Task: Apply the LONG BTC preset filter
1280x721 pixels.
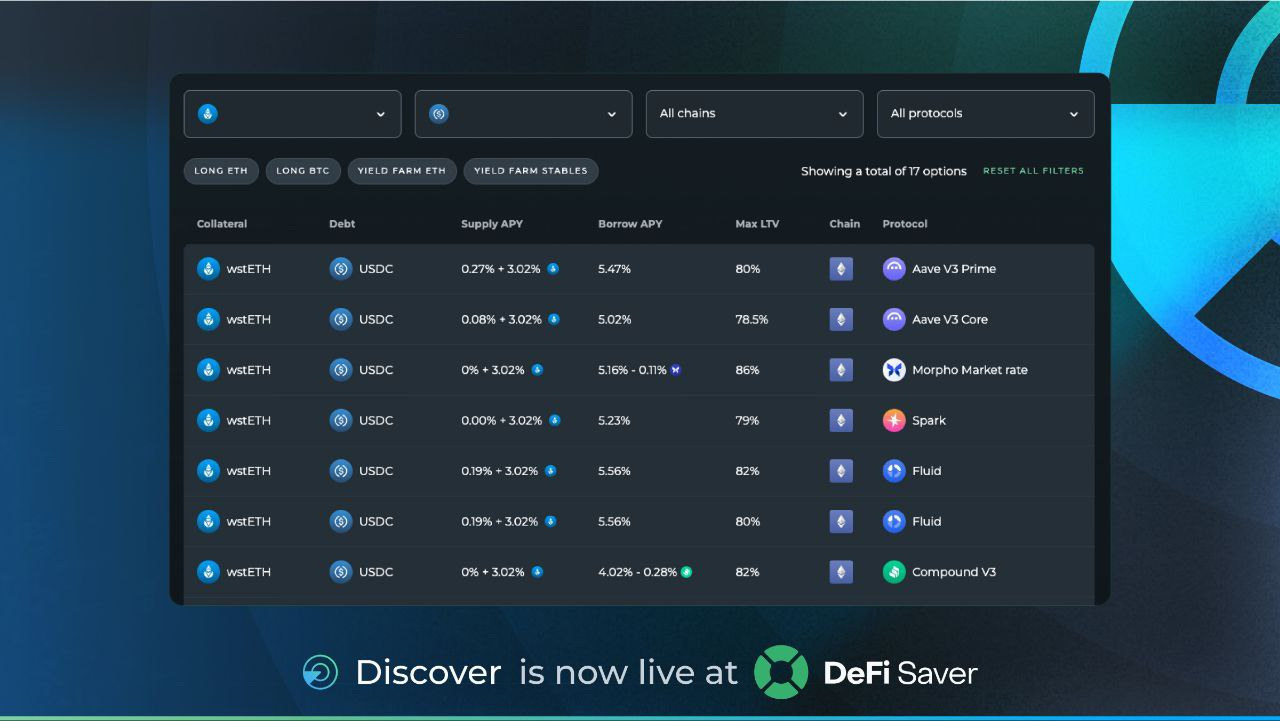Action: point(303,171)
